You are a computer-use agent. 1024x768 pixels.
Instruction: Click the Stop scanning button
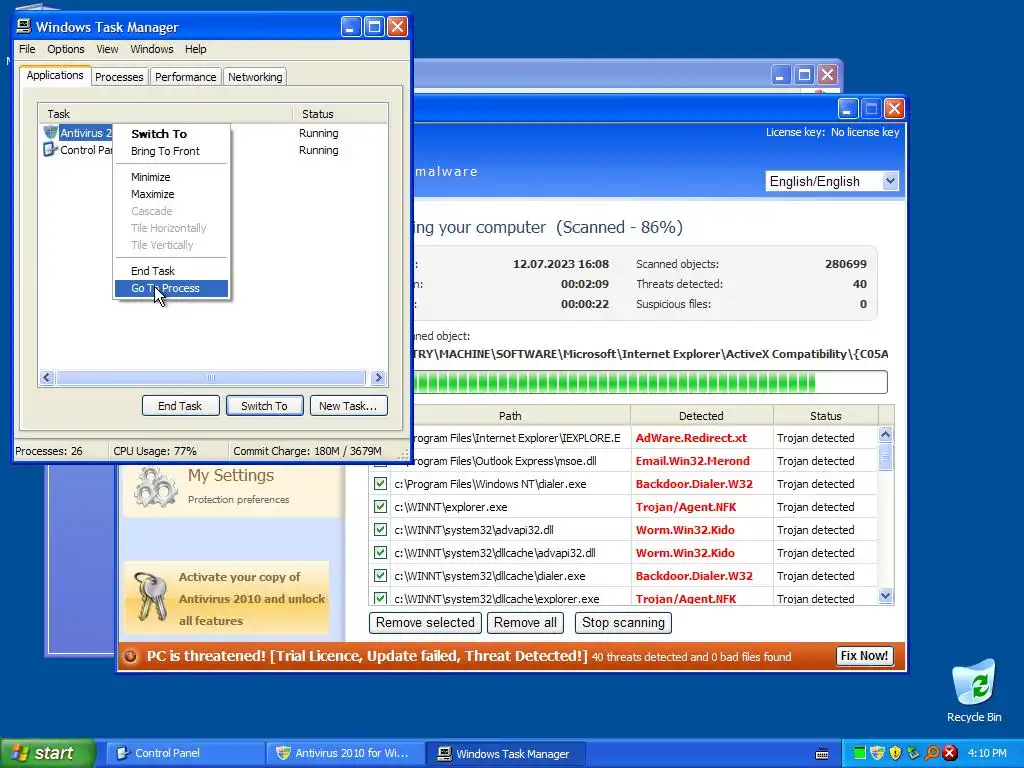click(x=623, y=622)
